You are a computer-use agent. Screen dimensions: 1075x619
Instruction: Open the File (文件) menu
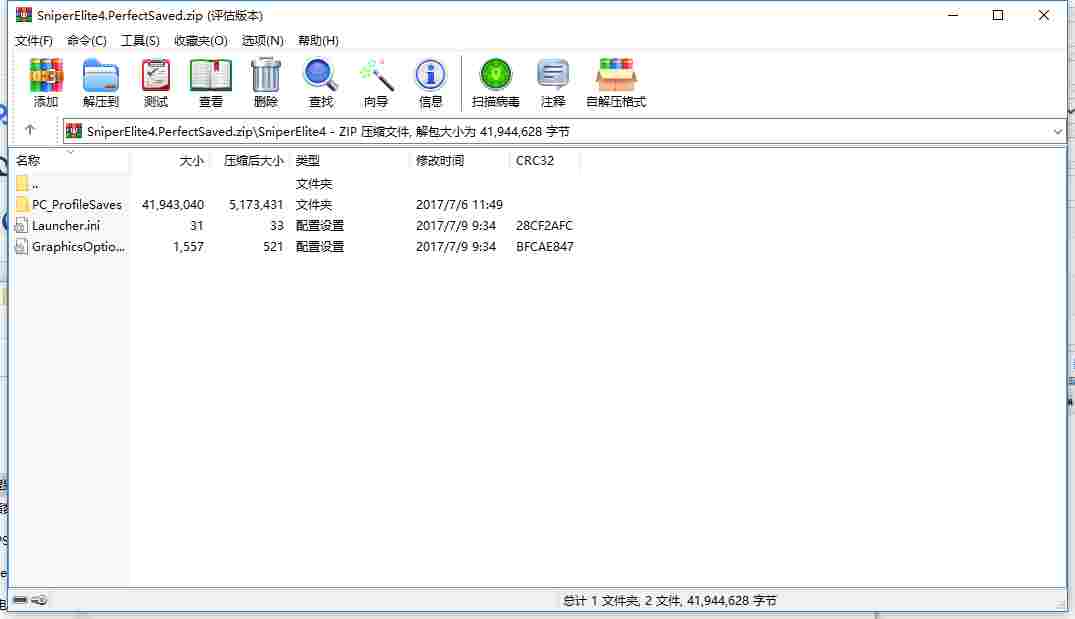coord(34,40)
